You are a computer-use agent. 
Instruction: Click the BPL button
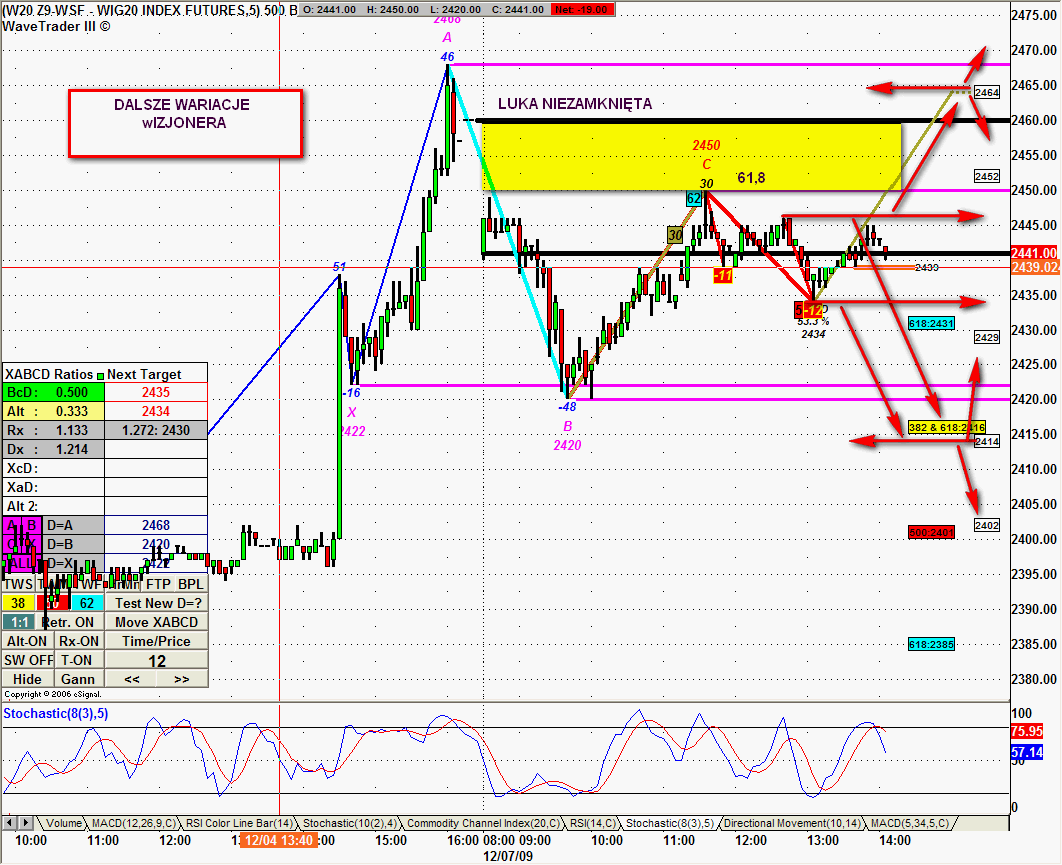191,584
